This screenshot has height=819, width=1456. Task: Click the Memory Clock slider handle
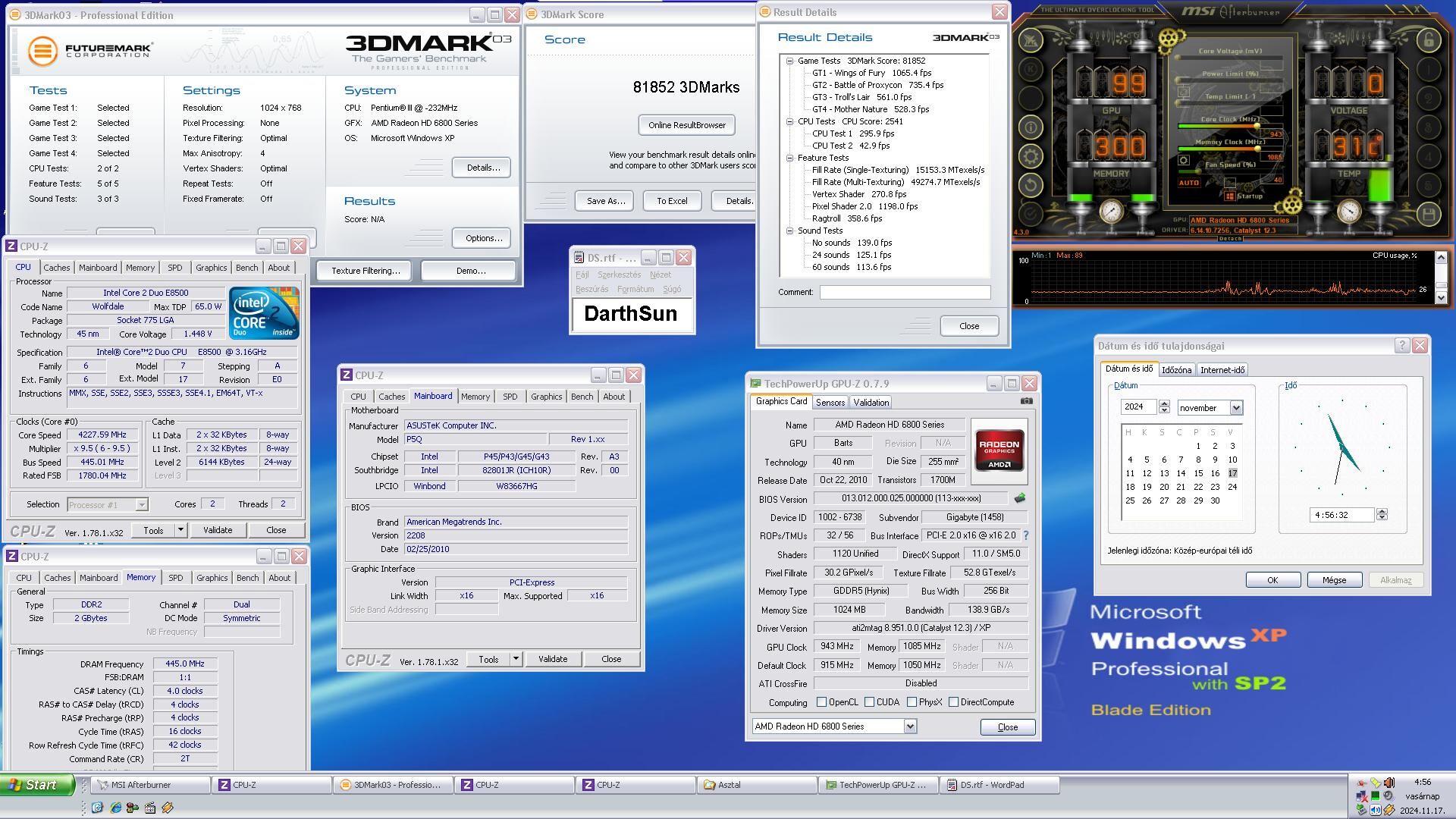coord(1258,149)
